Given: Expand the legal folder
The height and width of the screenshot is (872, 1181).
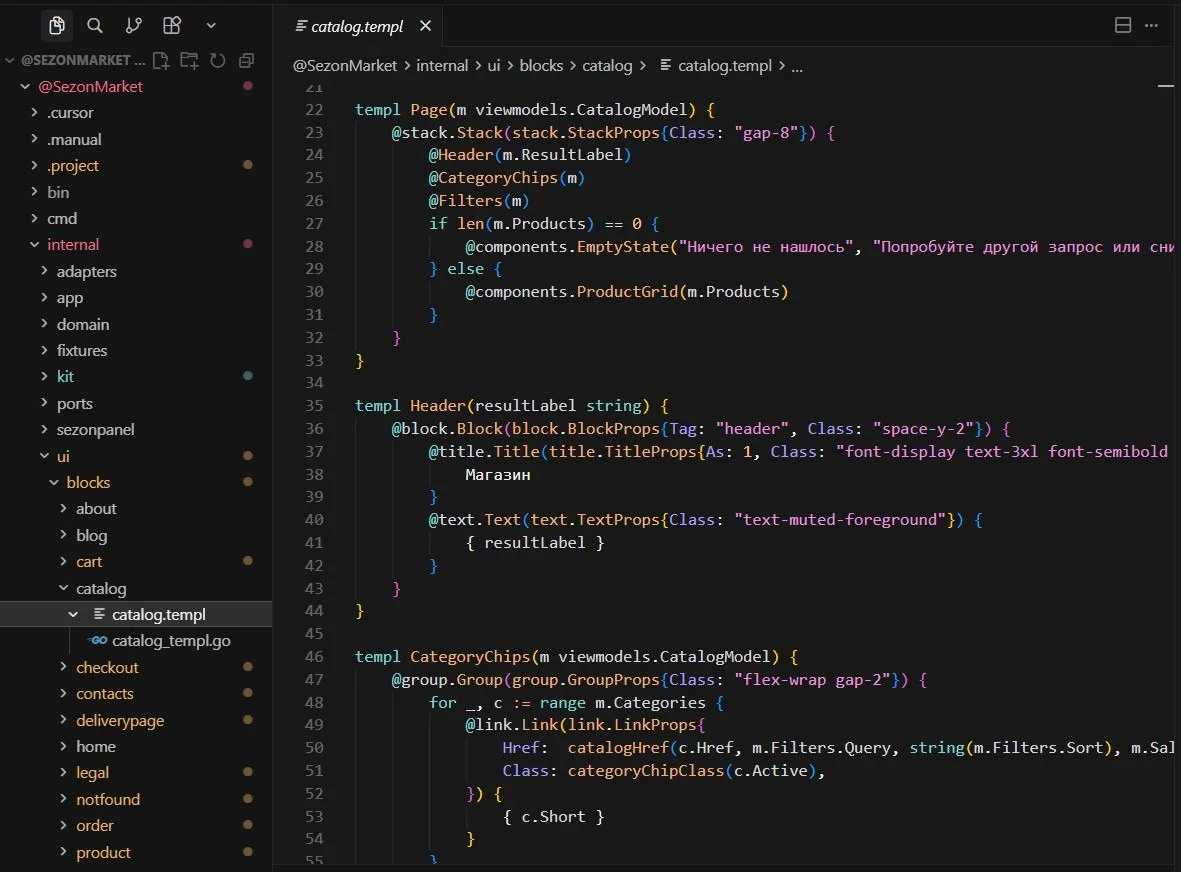Looking at the screenshot, I should [63, 773].
